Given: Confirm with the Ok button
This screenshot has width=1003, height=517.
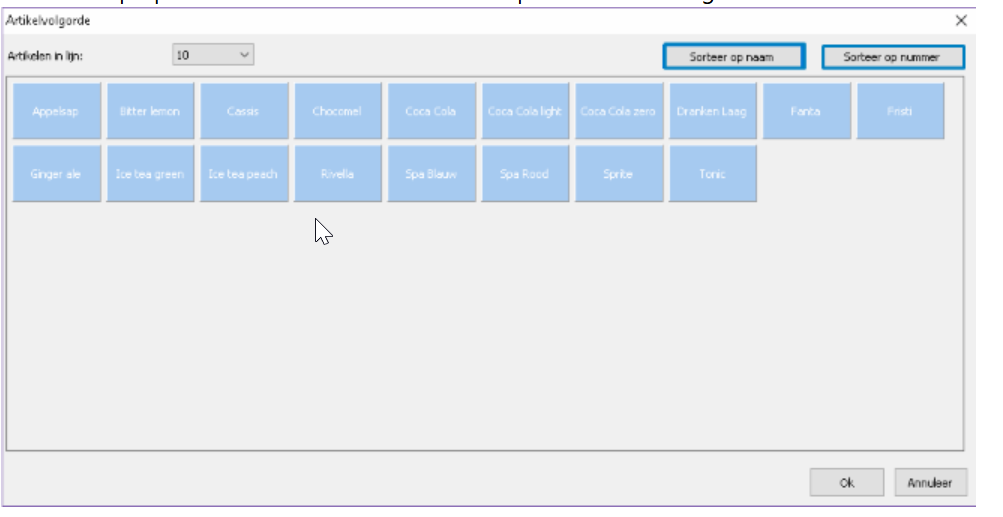Looking at the screenshot, I should pyautogui.click(x=847, y=482).
